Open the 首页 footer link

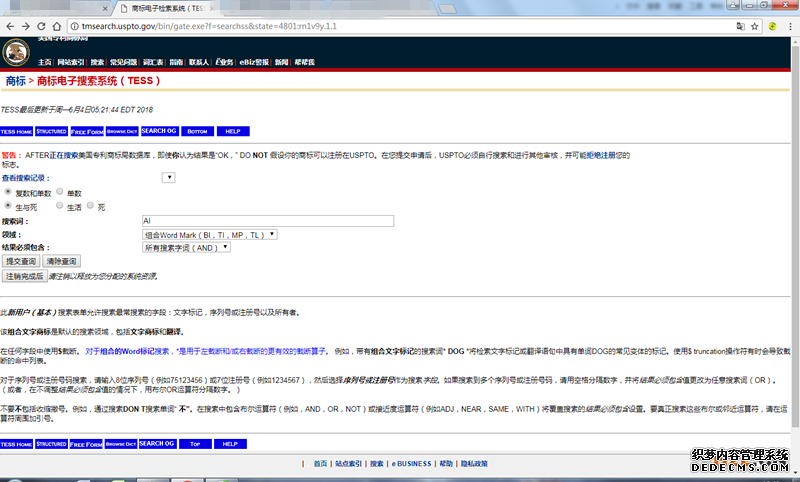(320, 464)
